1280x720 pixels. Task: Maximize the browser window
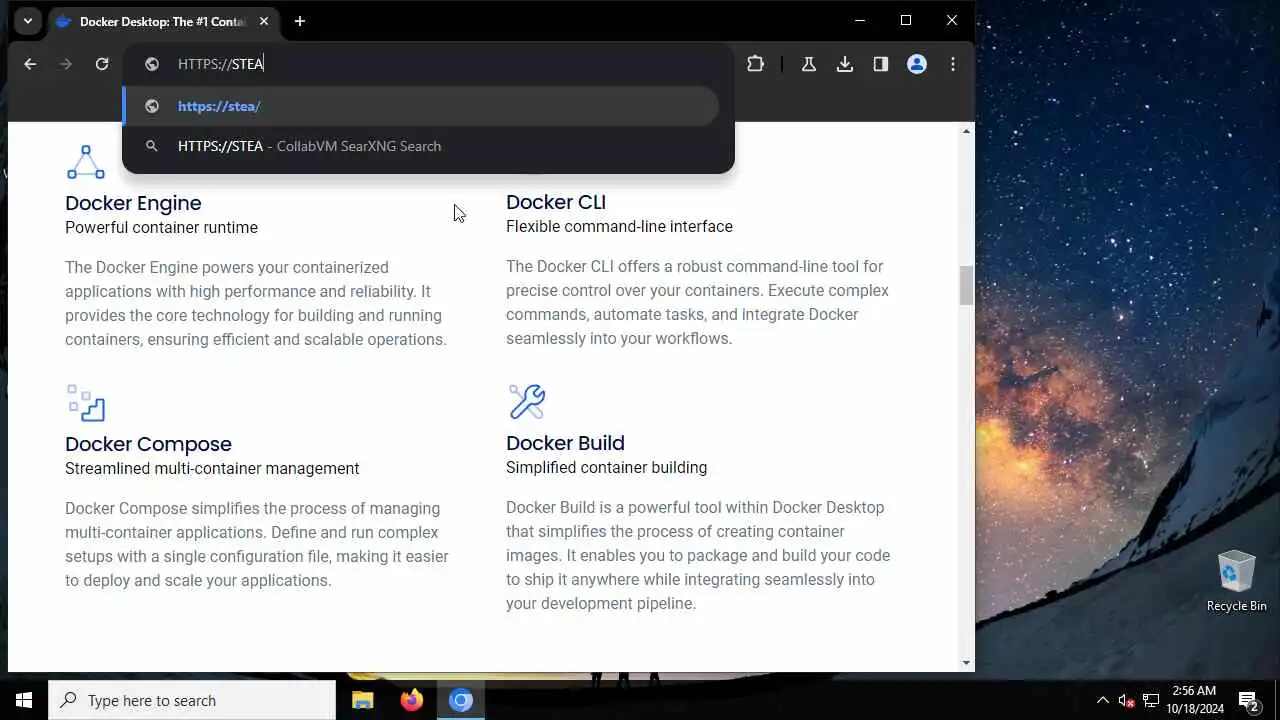tap(906, 20)
